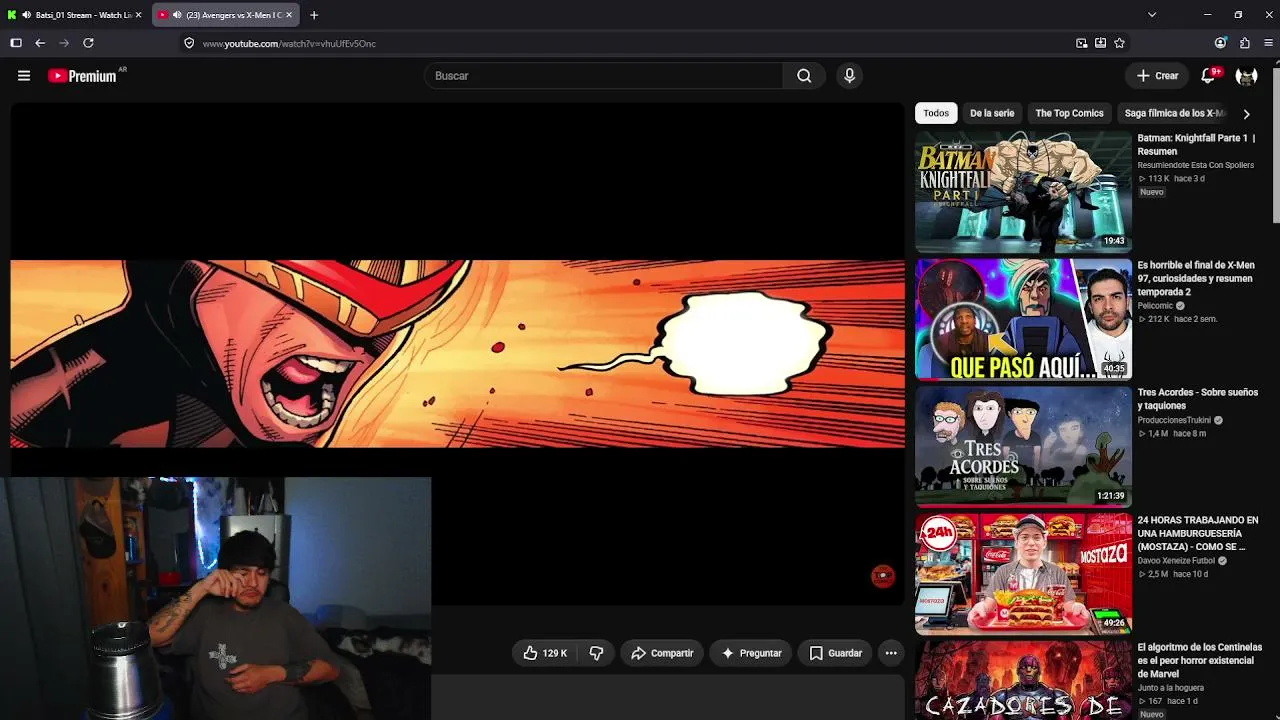1280x720 pixels.
Task: Click the Crear button
Action: pyautogui.click(x=1158, y=76)
